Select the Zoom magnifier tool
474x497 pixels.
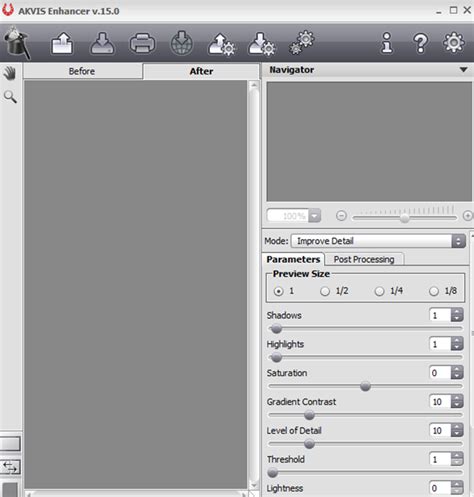coord(10,97)
